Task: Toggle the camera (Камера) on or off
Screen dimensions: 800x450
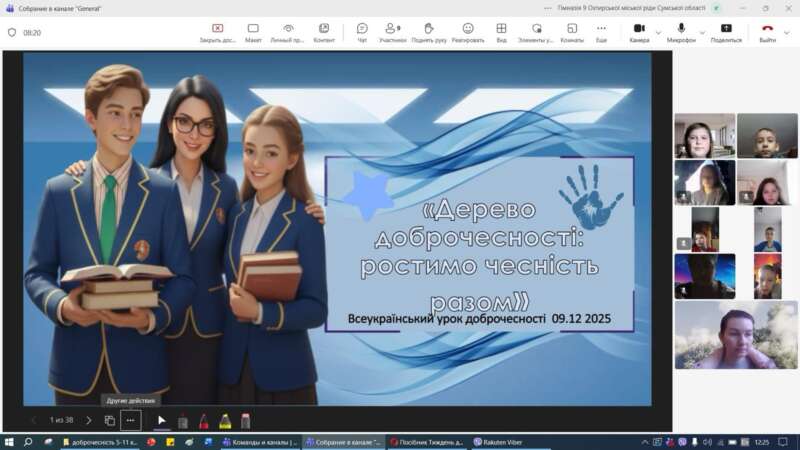Action: (x=639, y=32)
